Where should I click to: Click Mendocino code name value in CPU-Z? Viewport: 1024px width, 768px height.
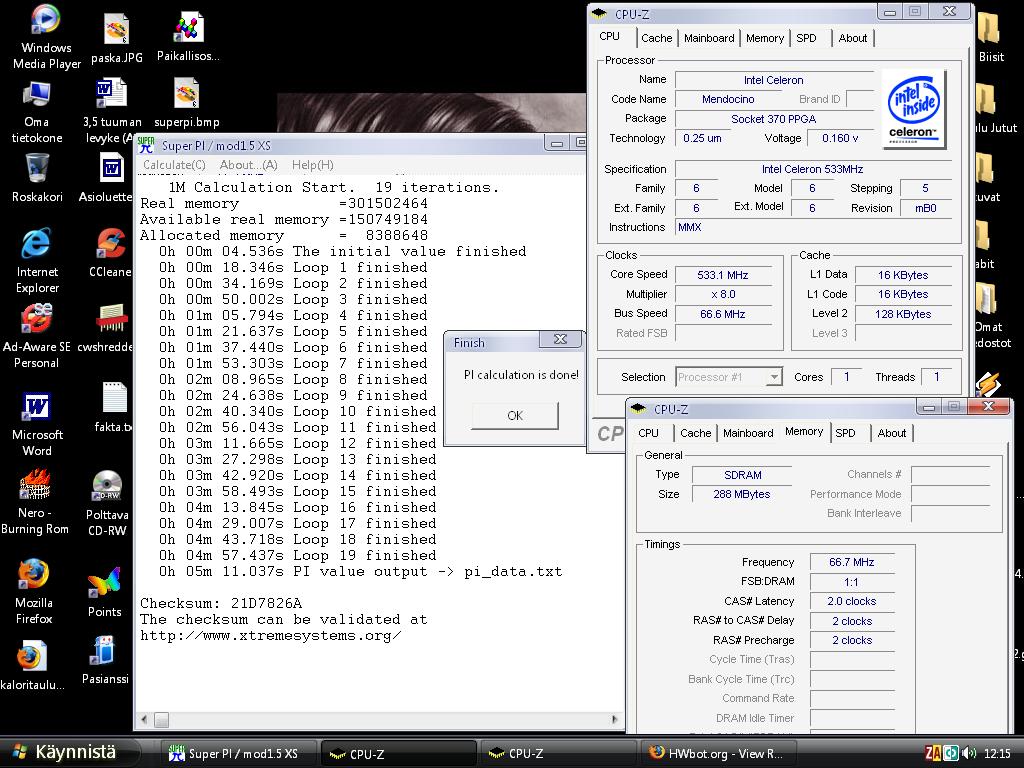728,99
